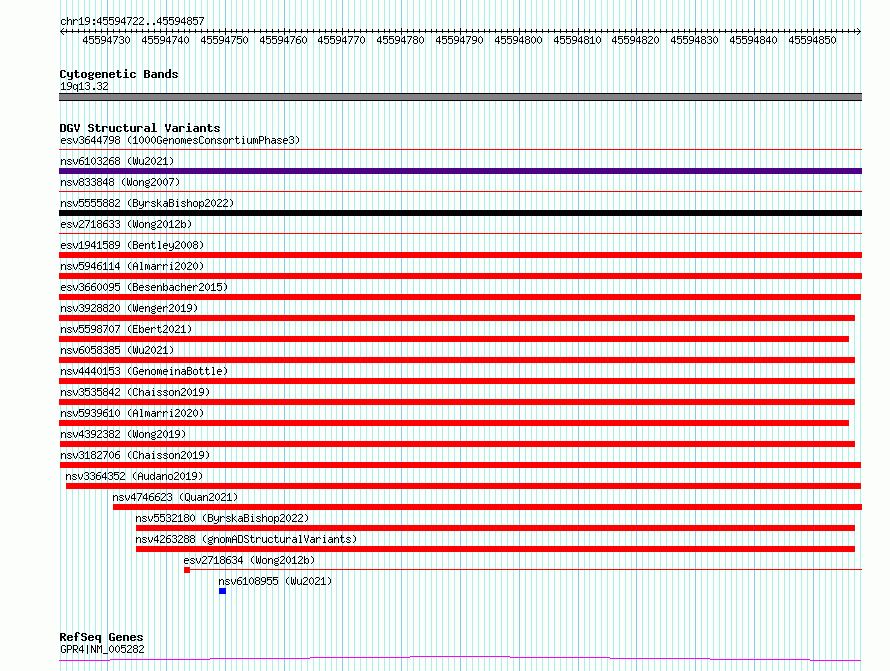
Task: Select the nsv5532180 (ByrskaBishop2022) variant label
Action: pos(222,518)
